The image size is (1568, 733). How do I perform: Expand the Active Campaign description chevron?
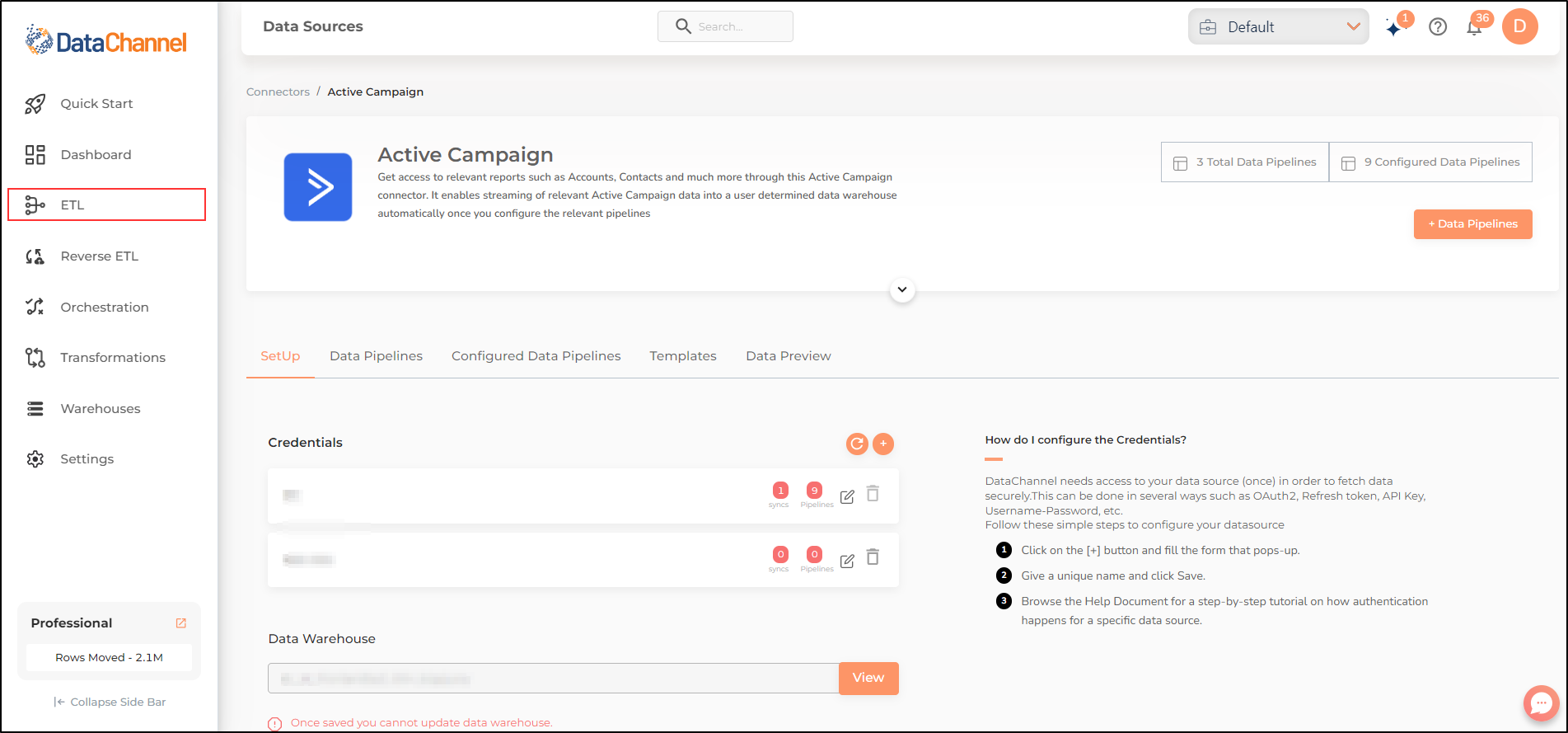pyautogui.click(x=902, y=289)
